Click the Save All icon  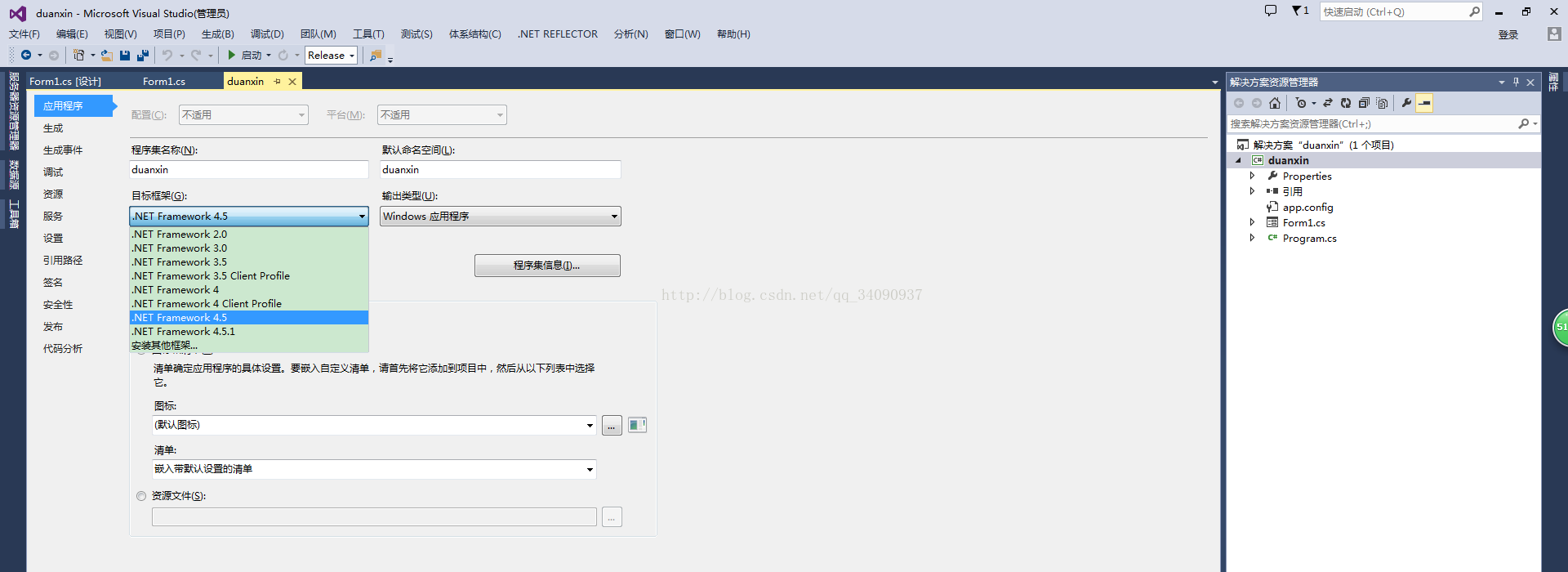click(x=143, y=55)
